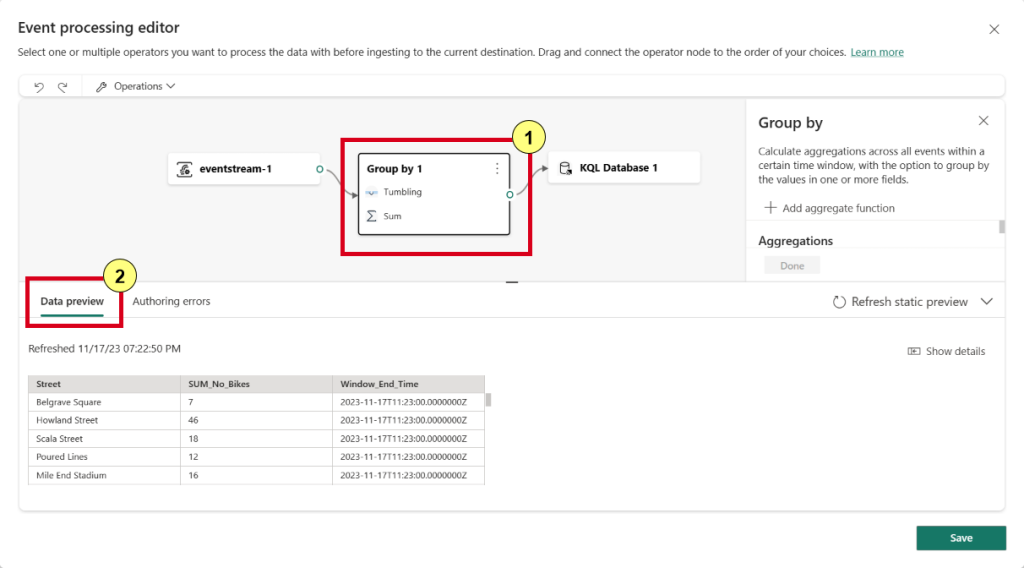Click the Refreshed 11/17/23 timestamp text

(104, 349)
